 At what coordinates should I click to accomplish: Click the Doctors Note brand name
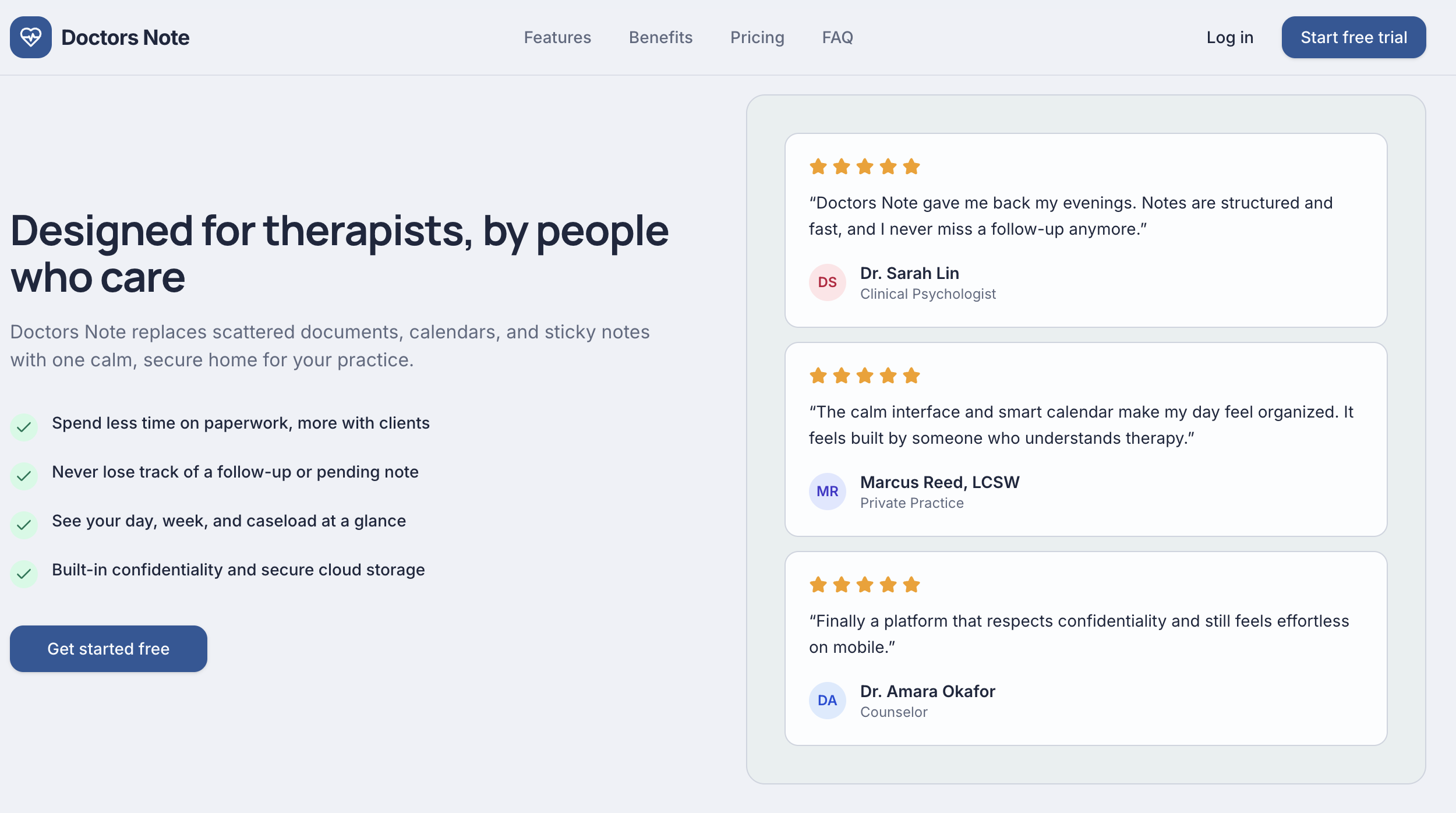pos(125,37)
